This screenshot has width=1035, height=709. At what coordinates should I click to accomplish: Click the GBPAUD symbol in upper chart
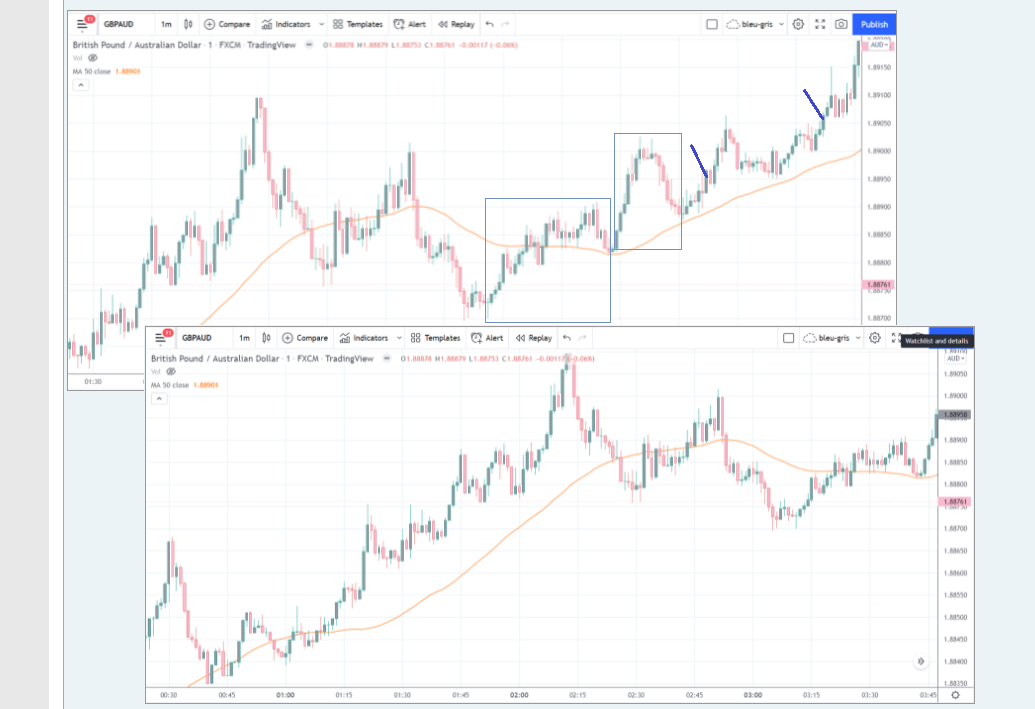pos(119,24)
